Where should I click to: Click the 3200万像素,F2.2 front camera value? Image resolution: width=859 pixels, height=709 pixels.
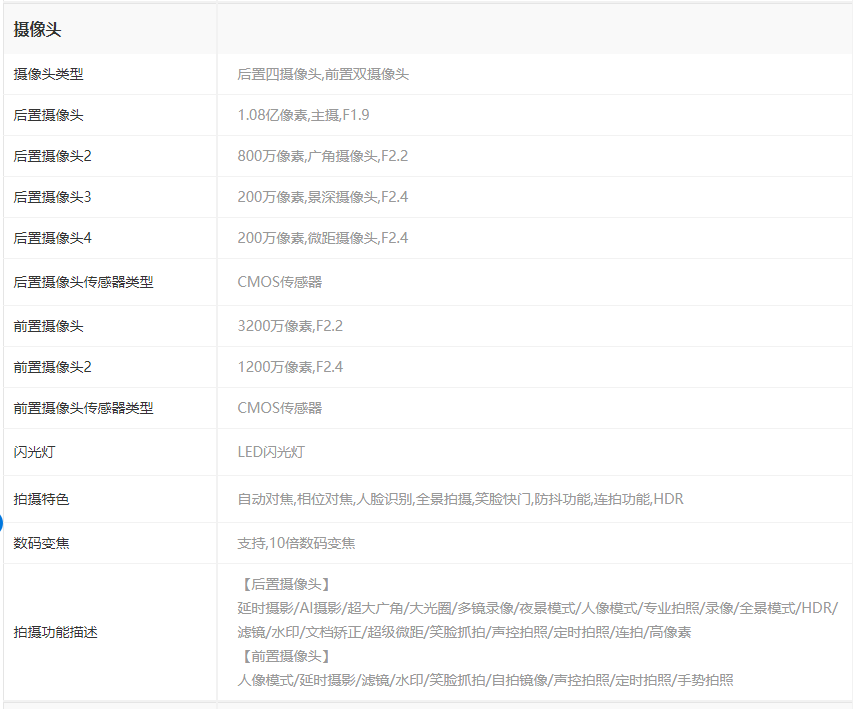[x=290, y=326]
